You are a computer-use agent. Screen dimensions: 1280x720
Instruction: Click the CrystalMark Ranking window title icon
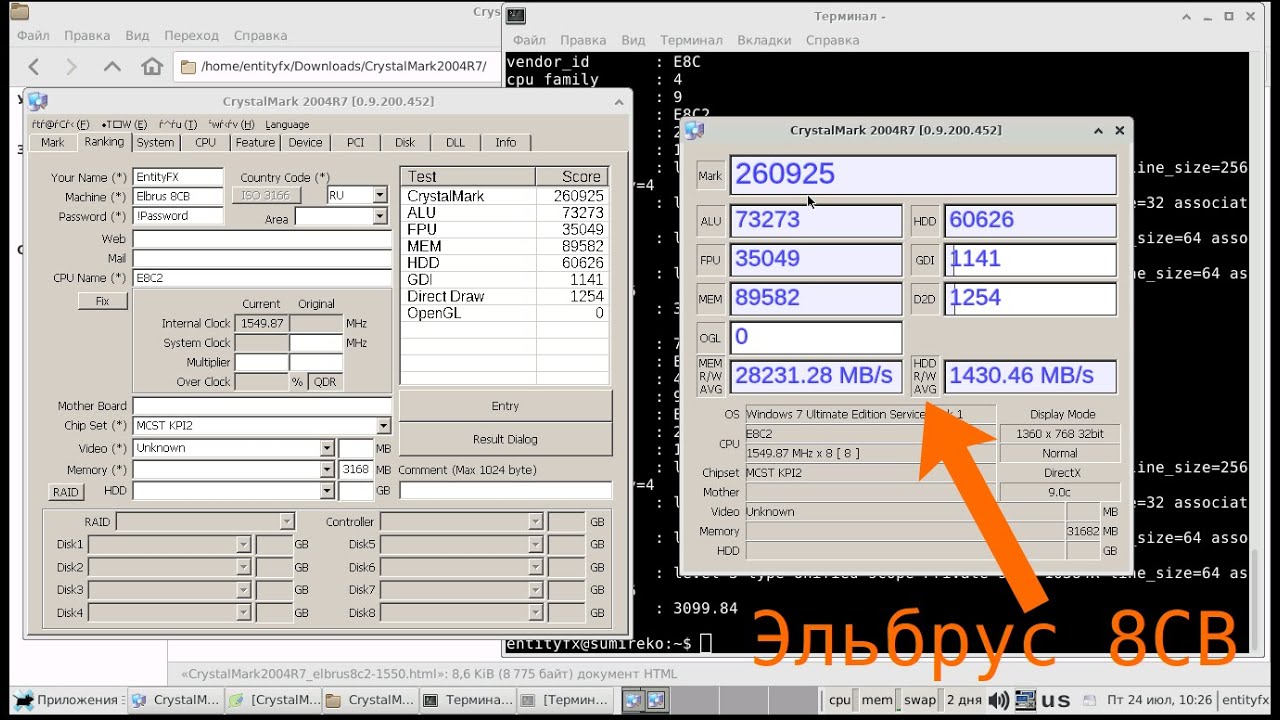click(37, 101)
